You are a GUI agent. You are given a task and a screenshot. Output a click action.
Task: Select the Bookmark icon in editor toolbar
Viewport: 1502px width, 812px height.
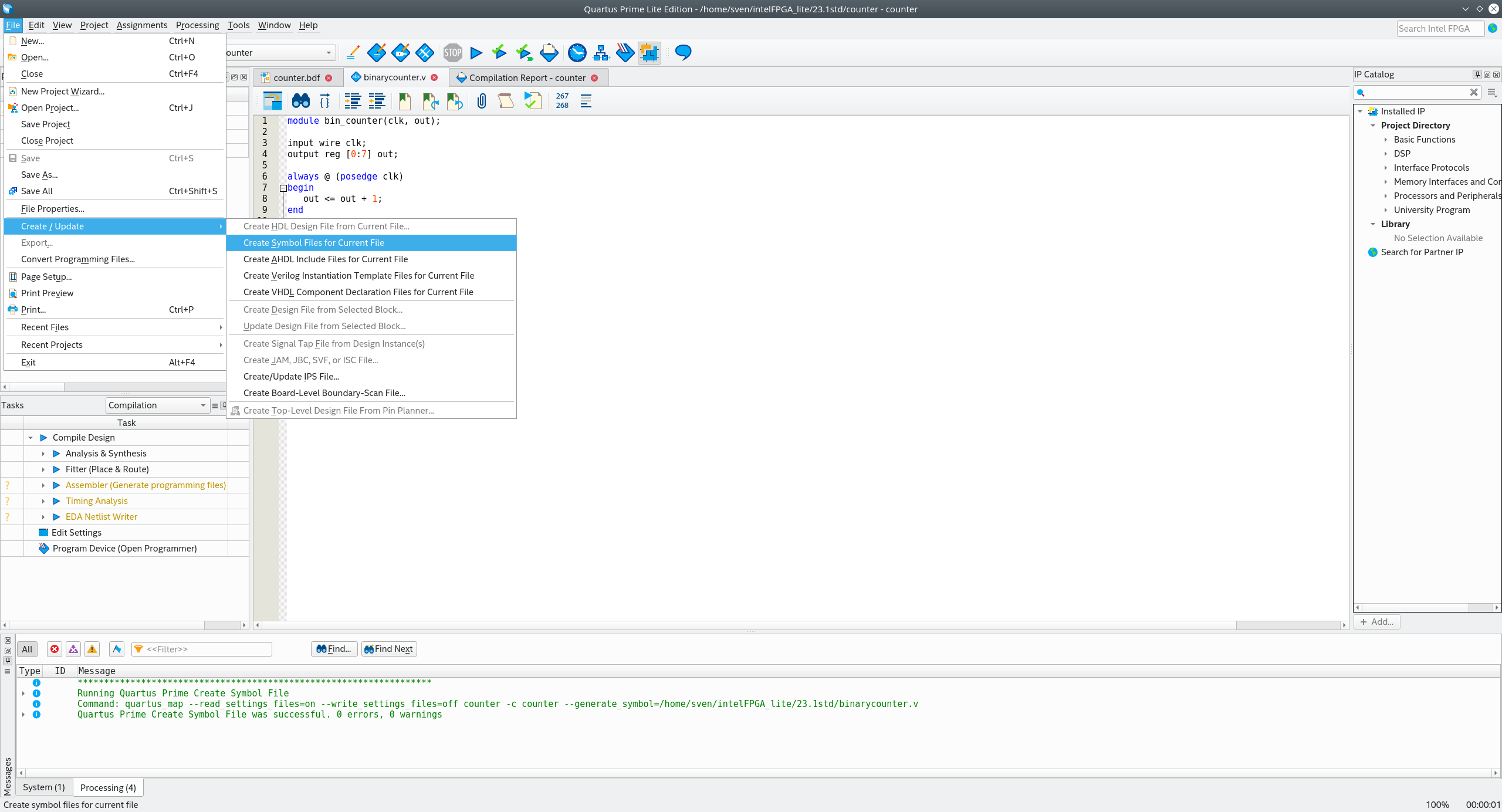(x=404, y=100)
